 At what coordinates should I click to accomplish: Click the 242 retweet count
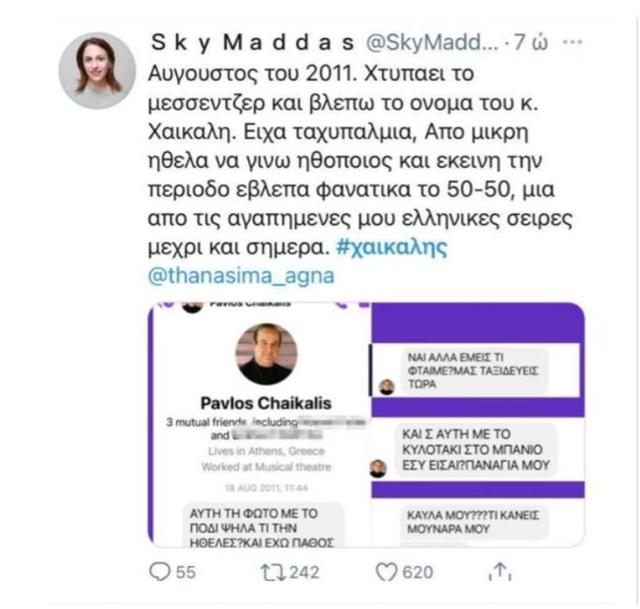tap(304, 572)
